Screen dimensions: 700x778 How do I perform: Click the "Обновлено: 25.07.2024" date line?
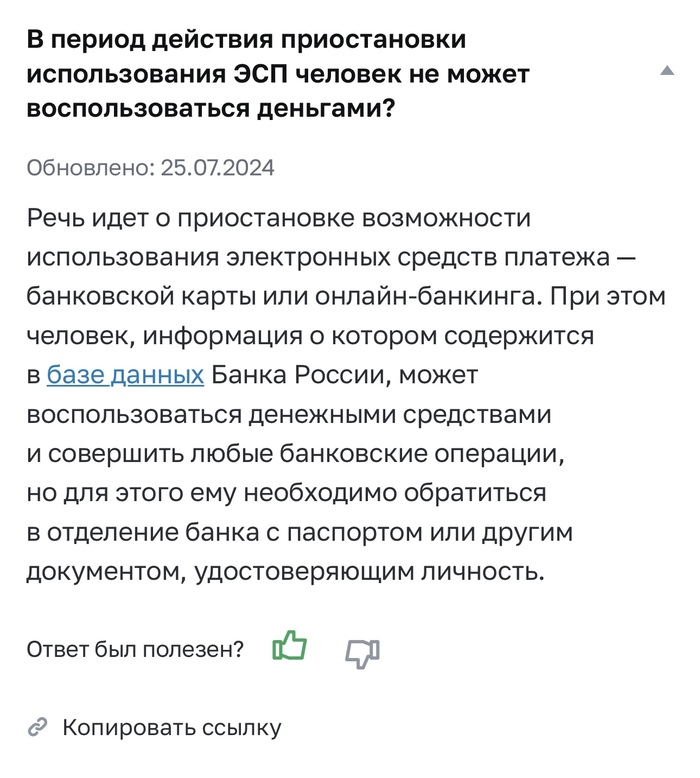click(150, 167)
